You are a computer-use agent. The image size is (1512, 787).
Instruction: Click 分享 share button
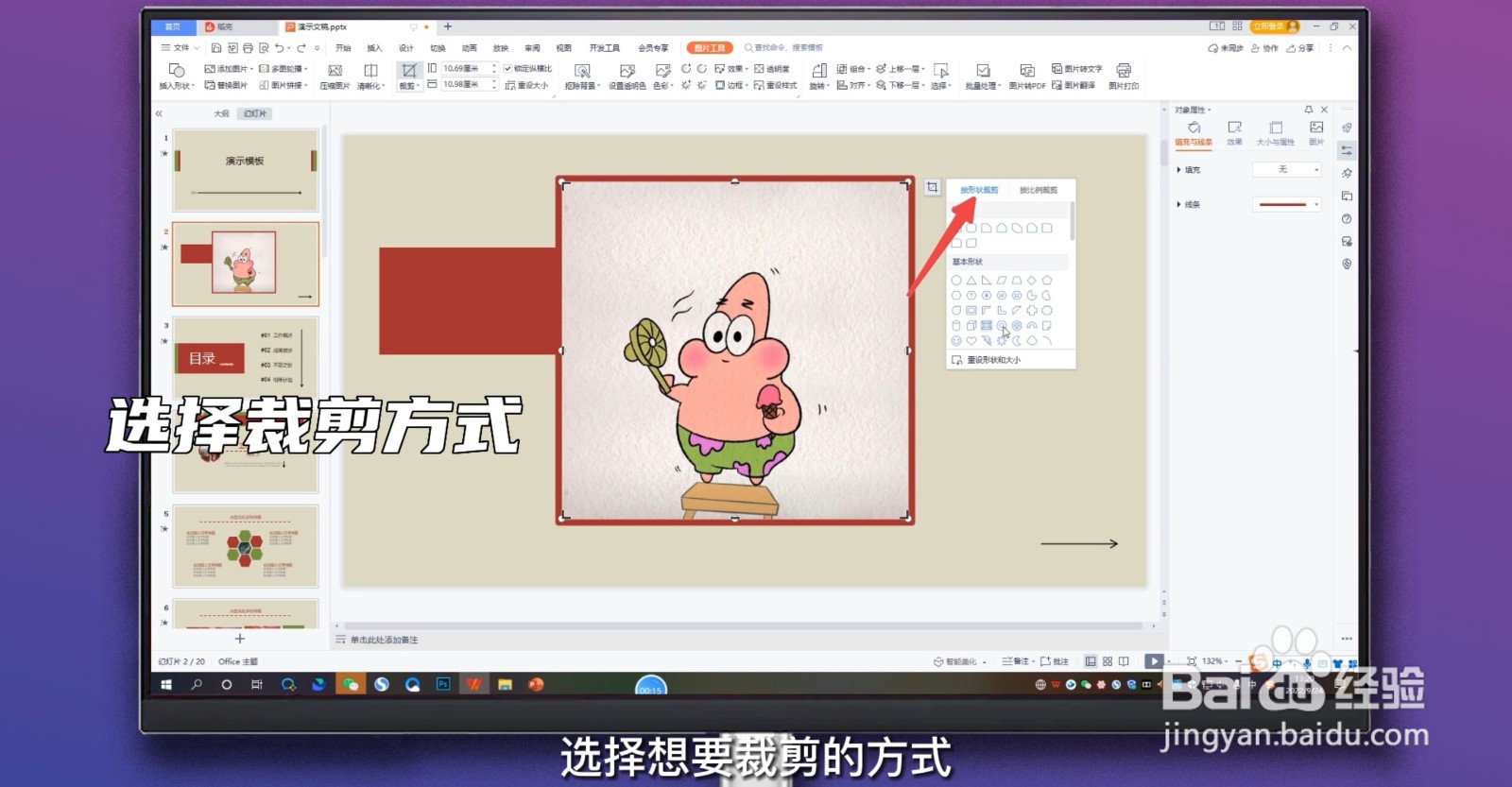1300,48
